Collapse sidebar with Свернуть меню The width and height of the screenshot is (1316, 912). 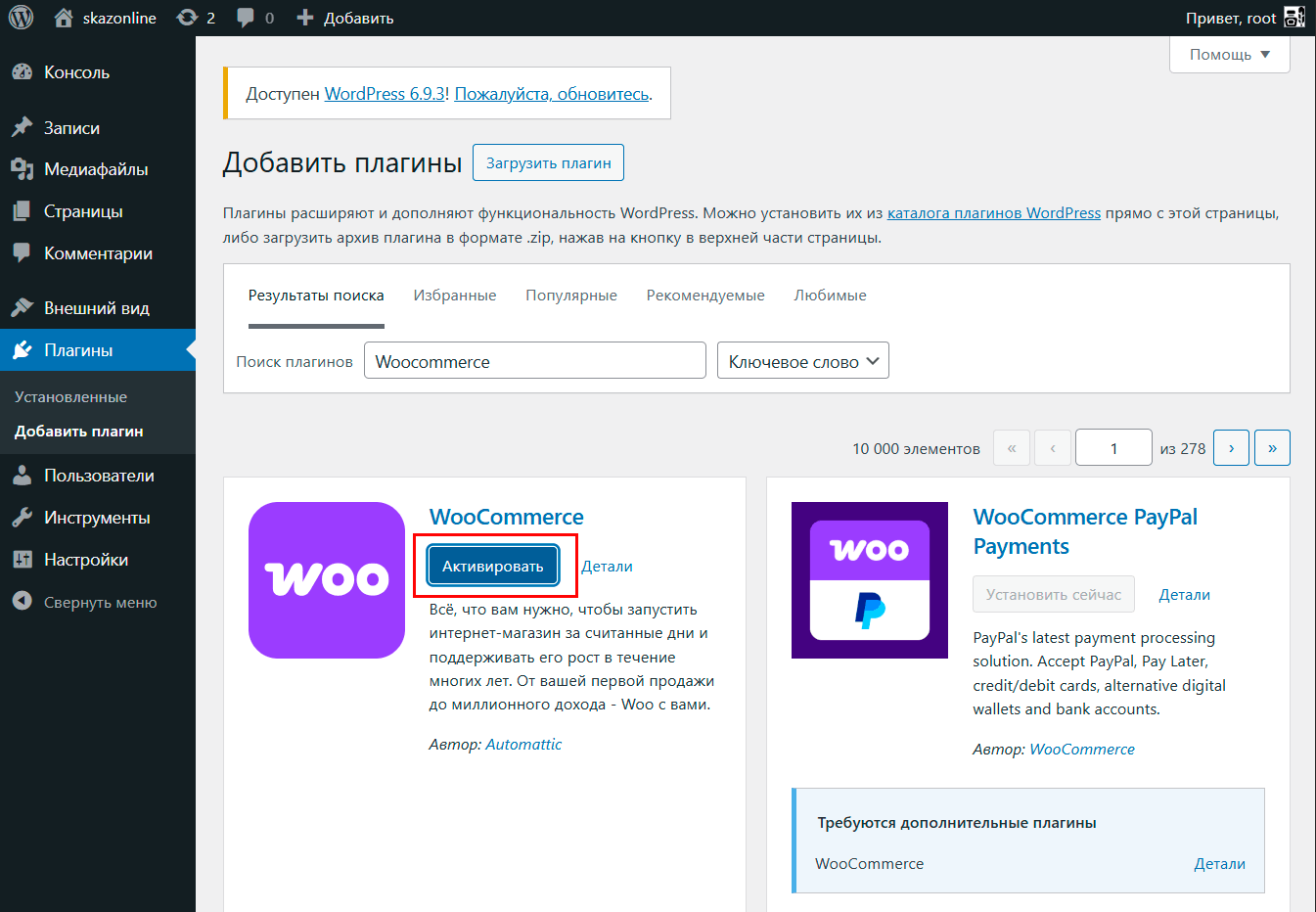99,603
